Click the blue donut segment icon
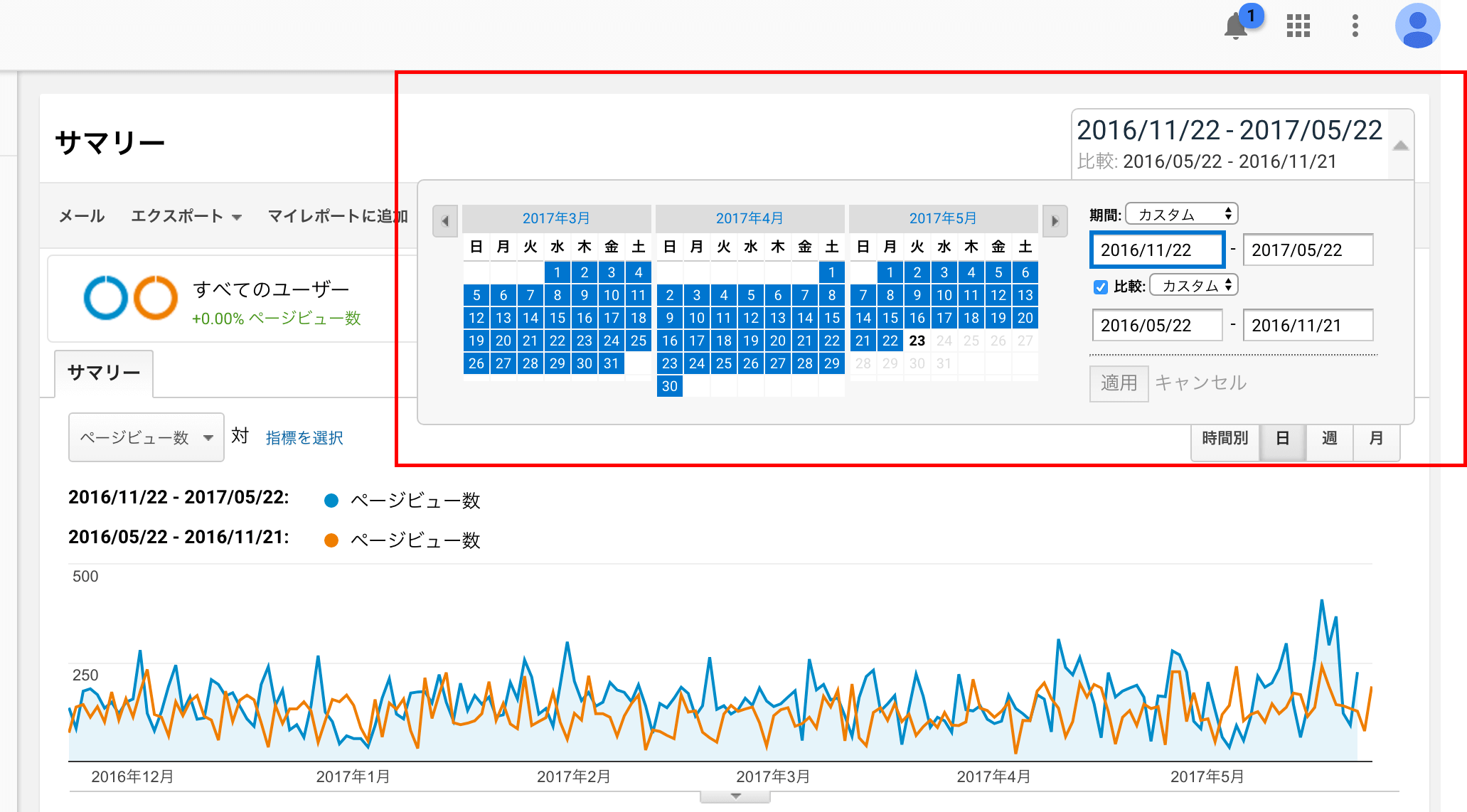Image resolution: width=1467 pixels, height=812 pixels. (x=106, y=297)
